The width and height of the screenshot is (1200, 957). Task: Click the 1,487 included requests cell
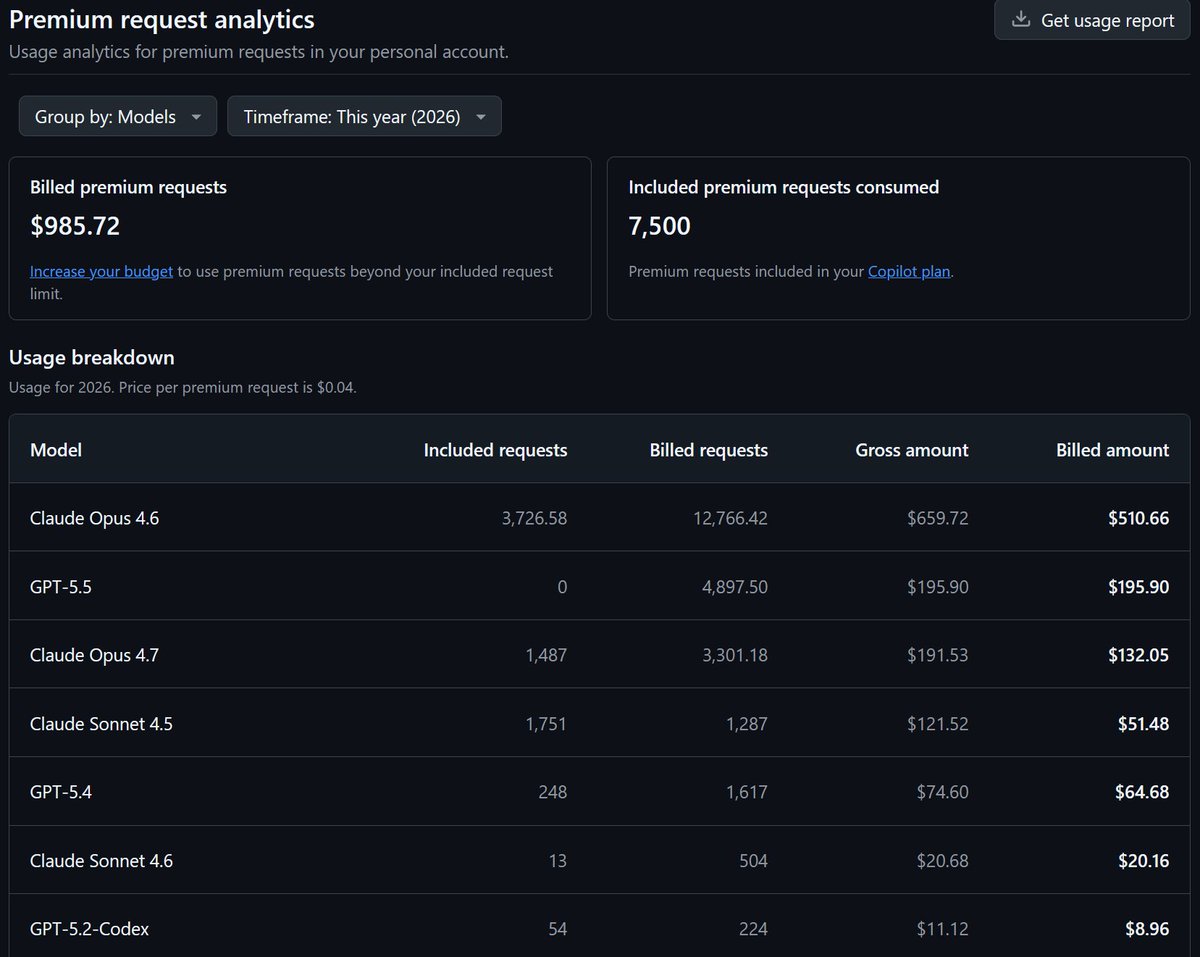pyautogui.click(x=546, y=655)
